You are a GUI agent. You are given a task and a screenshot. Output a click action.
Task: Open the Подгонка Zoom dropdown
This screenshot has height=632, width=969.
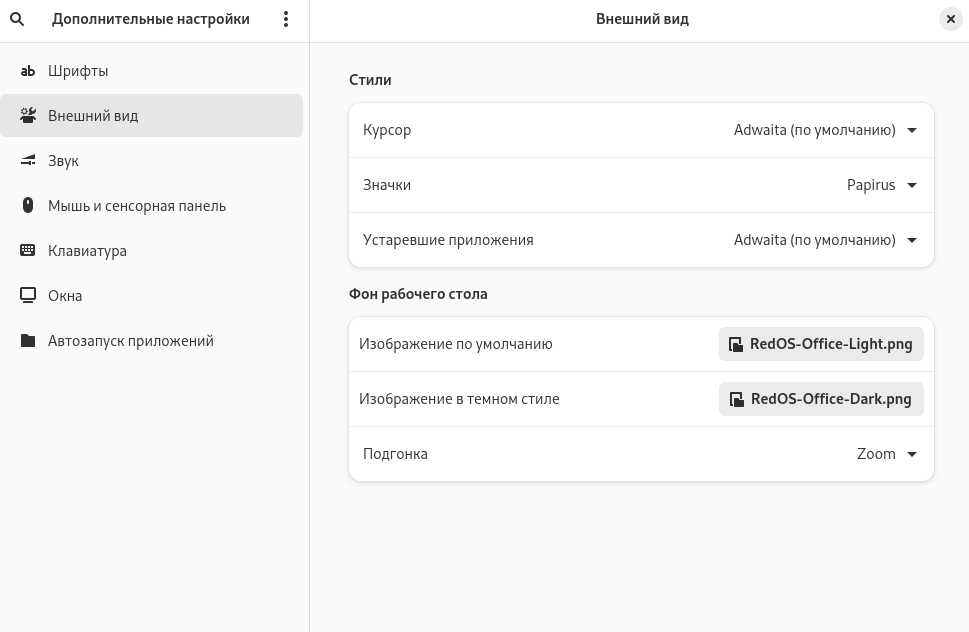886,454
